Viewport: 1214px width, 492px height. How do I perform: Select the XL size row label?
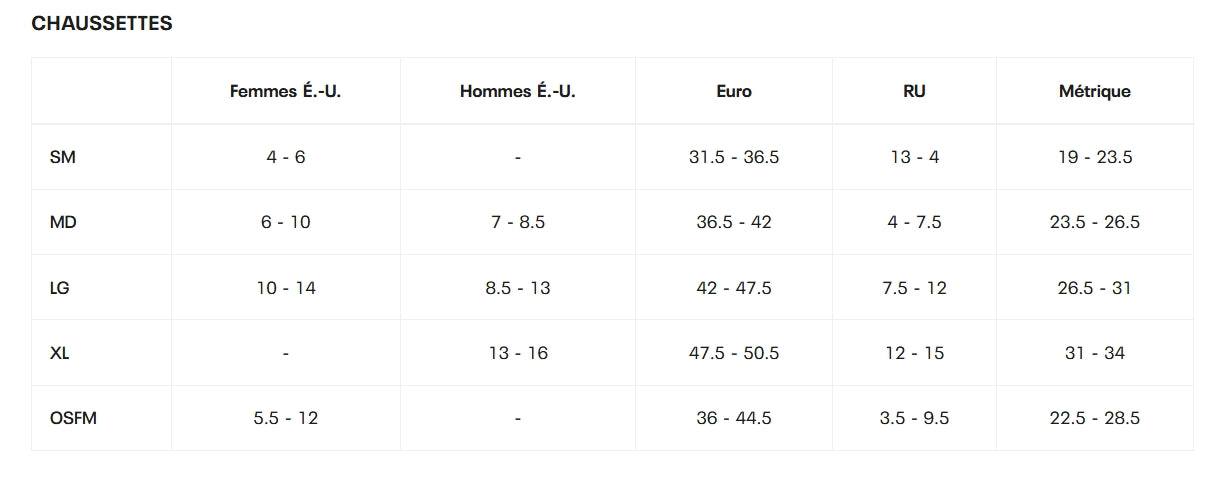click(60, 353)
